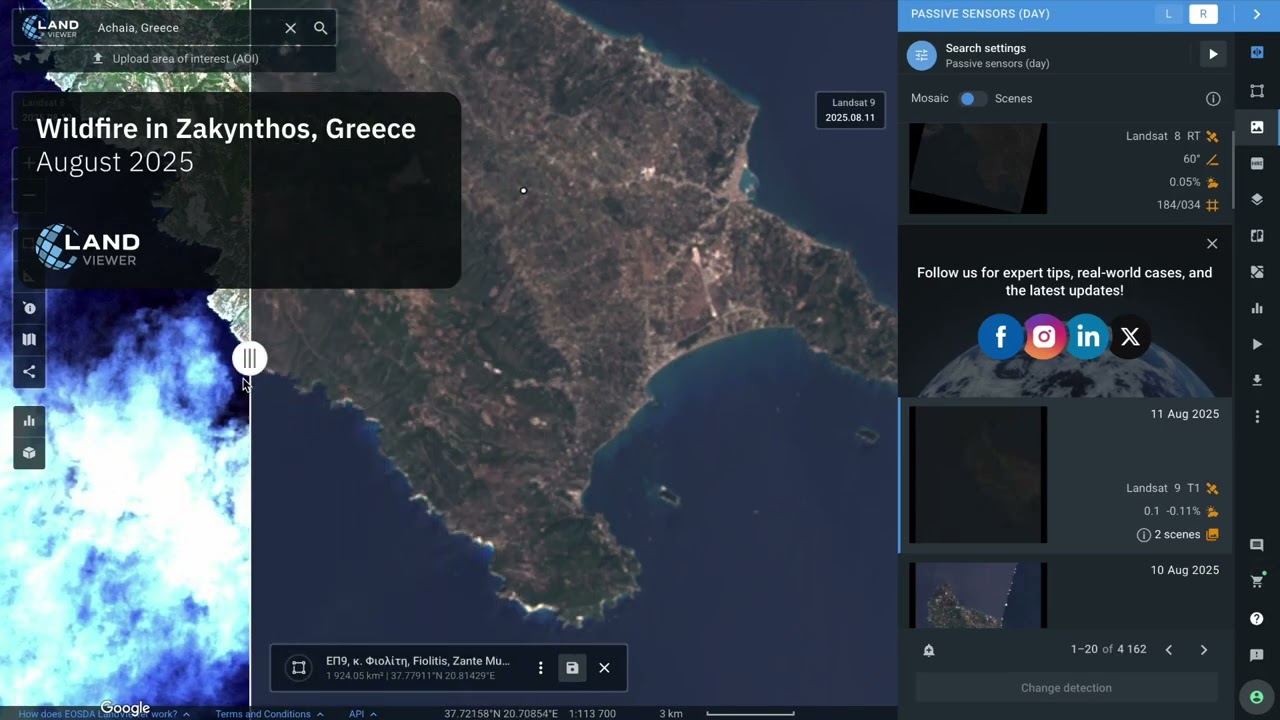The width and height of the screenshot is (1280, 720).
Task: Clear the Achaia, Greece search text
Action: (x=290, y=28)
